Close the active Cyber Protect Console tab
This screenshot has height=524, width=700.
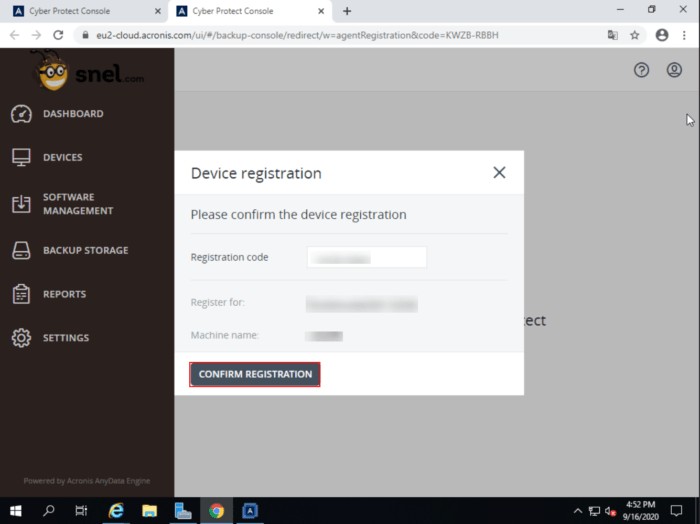pos(321,11)
